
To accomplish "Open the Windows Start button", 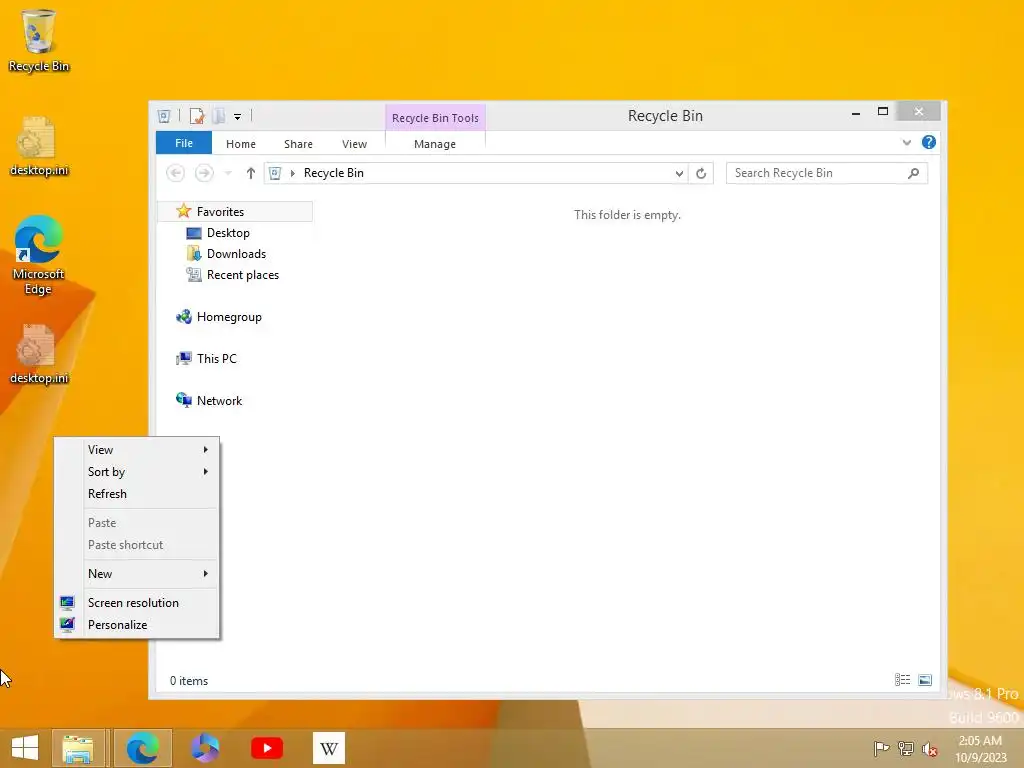I will pos(25,748).
